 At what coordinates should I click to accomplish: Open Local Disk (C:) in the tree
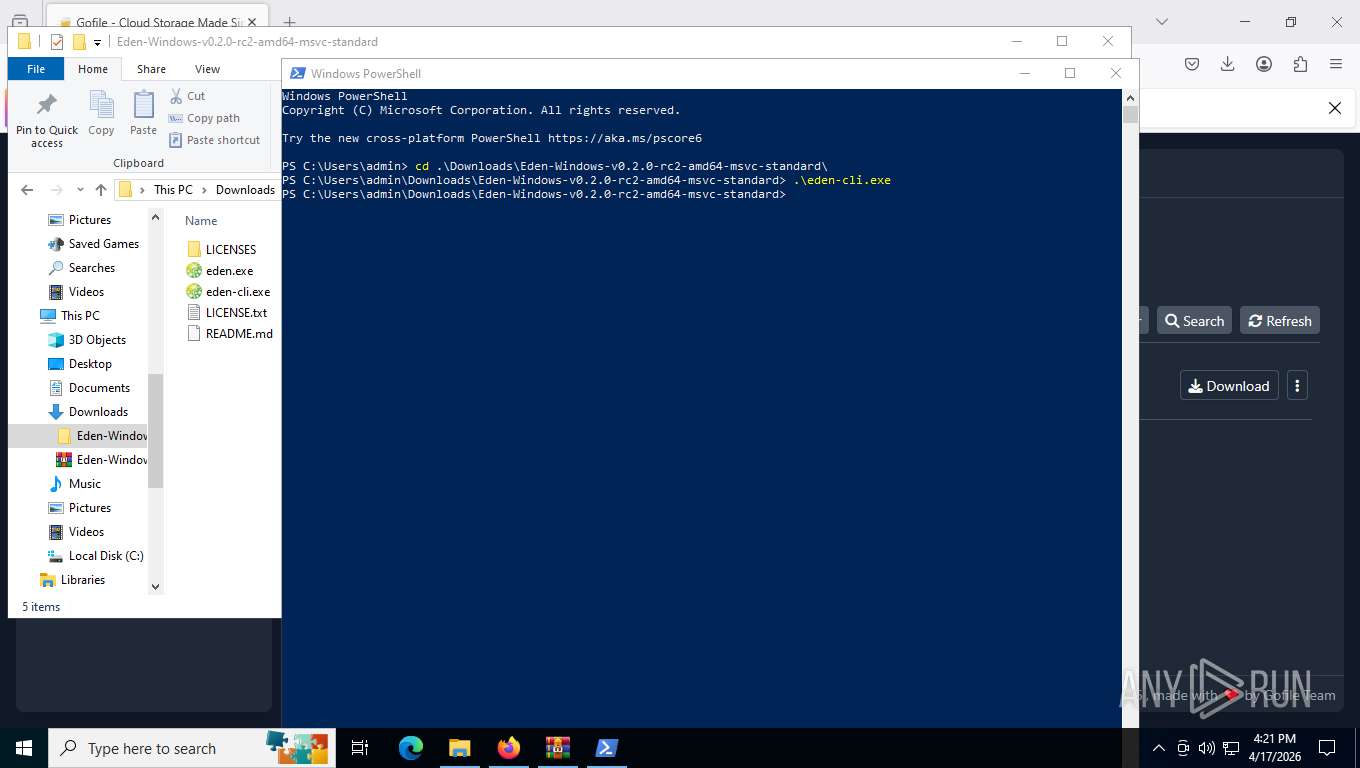96,556
